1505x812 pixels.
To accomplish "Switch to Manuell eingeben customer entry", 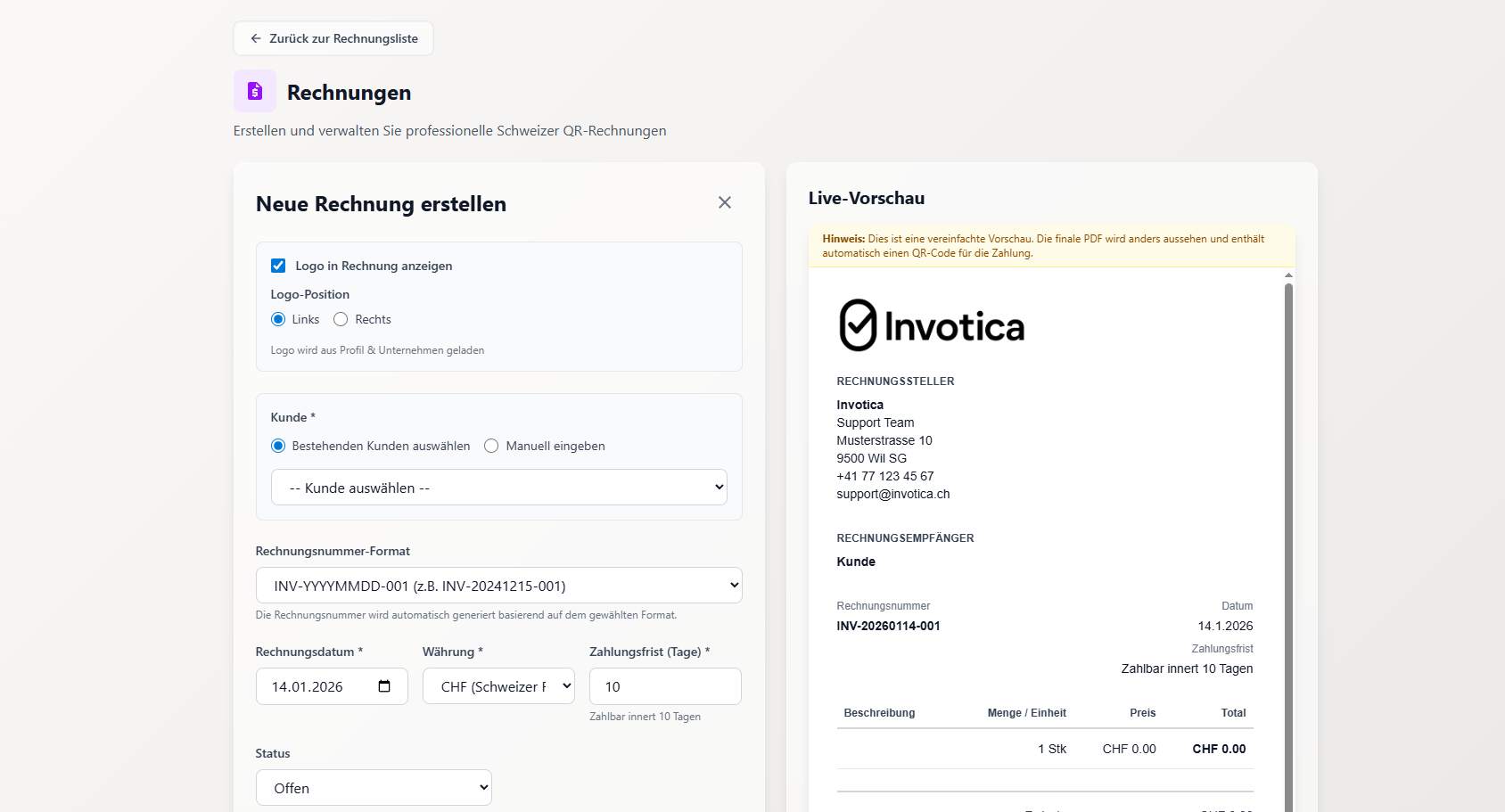I will click(490, 446).
